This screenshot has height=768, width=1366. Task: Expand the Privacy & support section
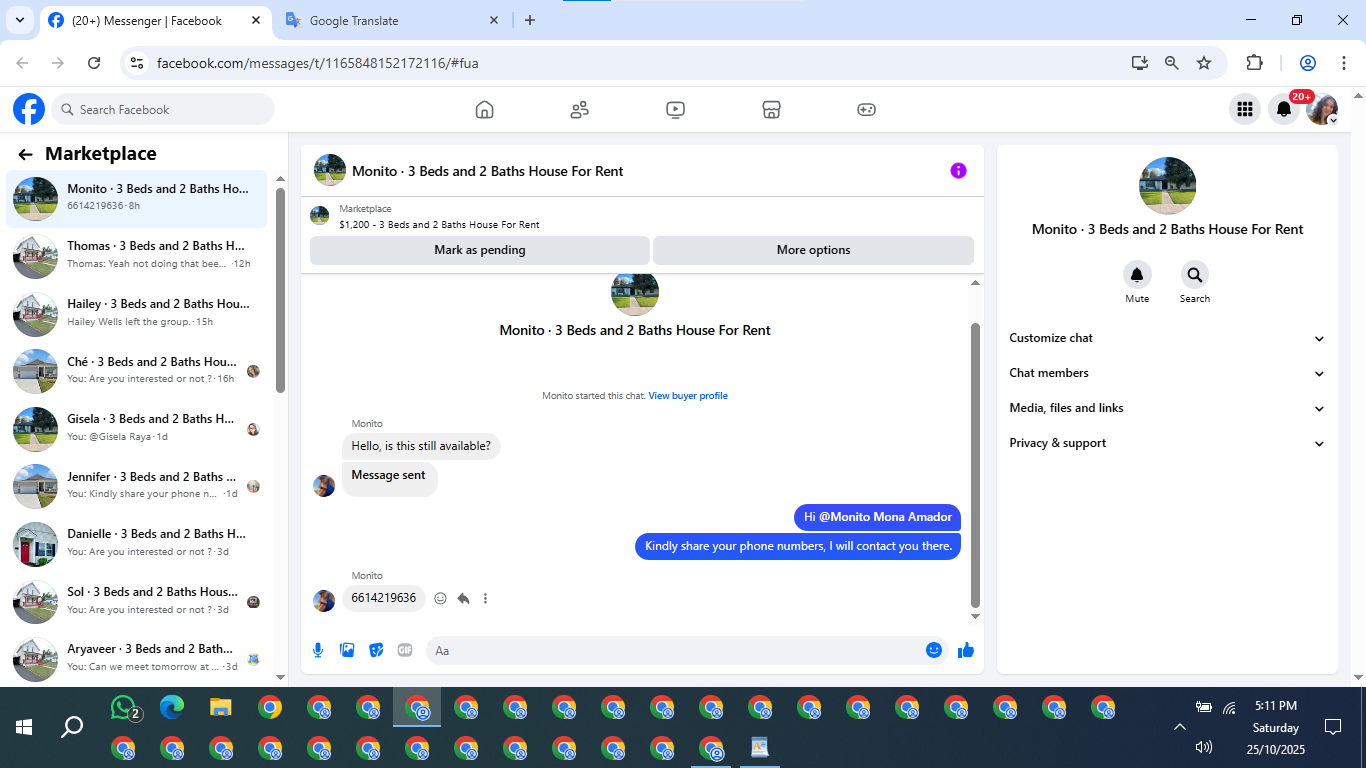coord(1167,443)
